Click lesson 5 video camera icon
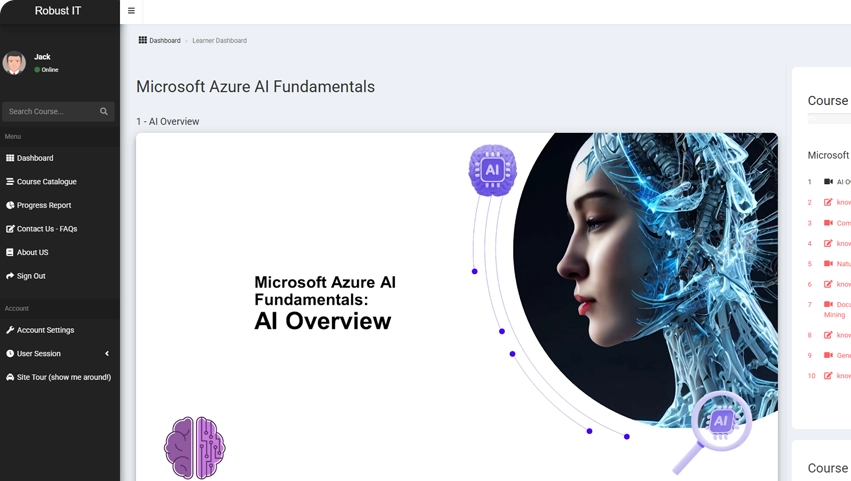The width and height of the screenshot is (851, 481). coord(828,263)
